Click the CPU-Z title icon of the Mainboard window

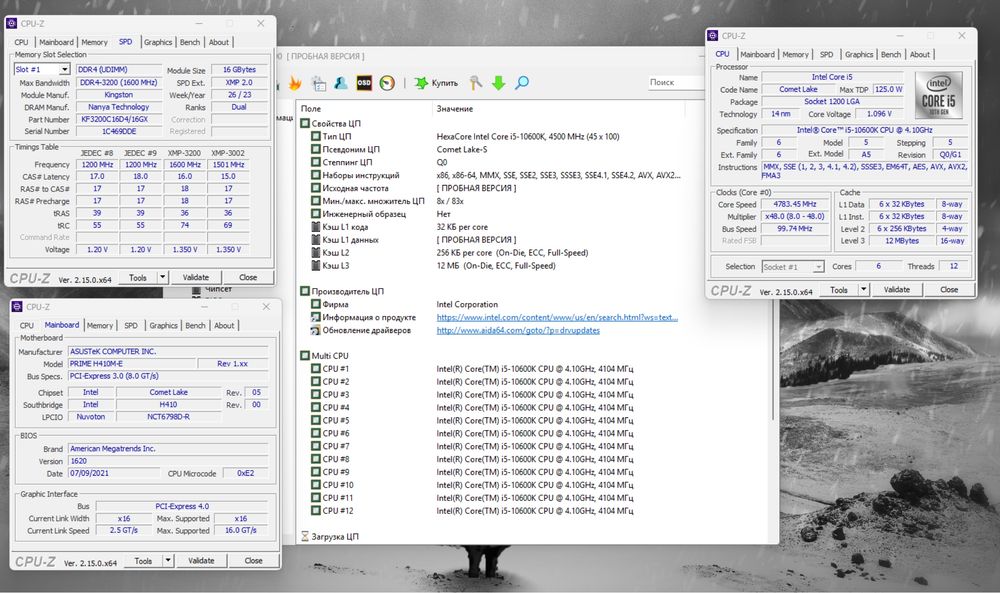point(17,307)
